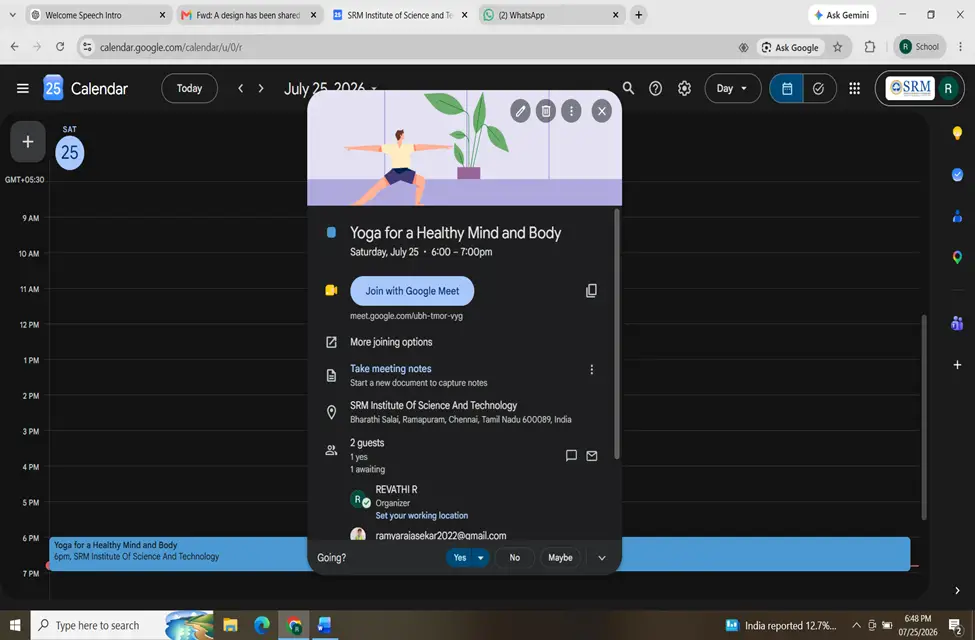The height and width of the screenshot is (640, 975).
Task: Click Ask Gemini button
Action: click(x=842, y=15)
